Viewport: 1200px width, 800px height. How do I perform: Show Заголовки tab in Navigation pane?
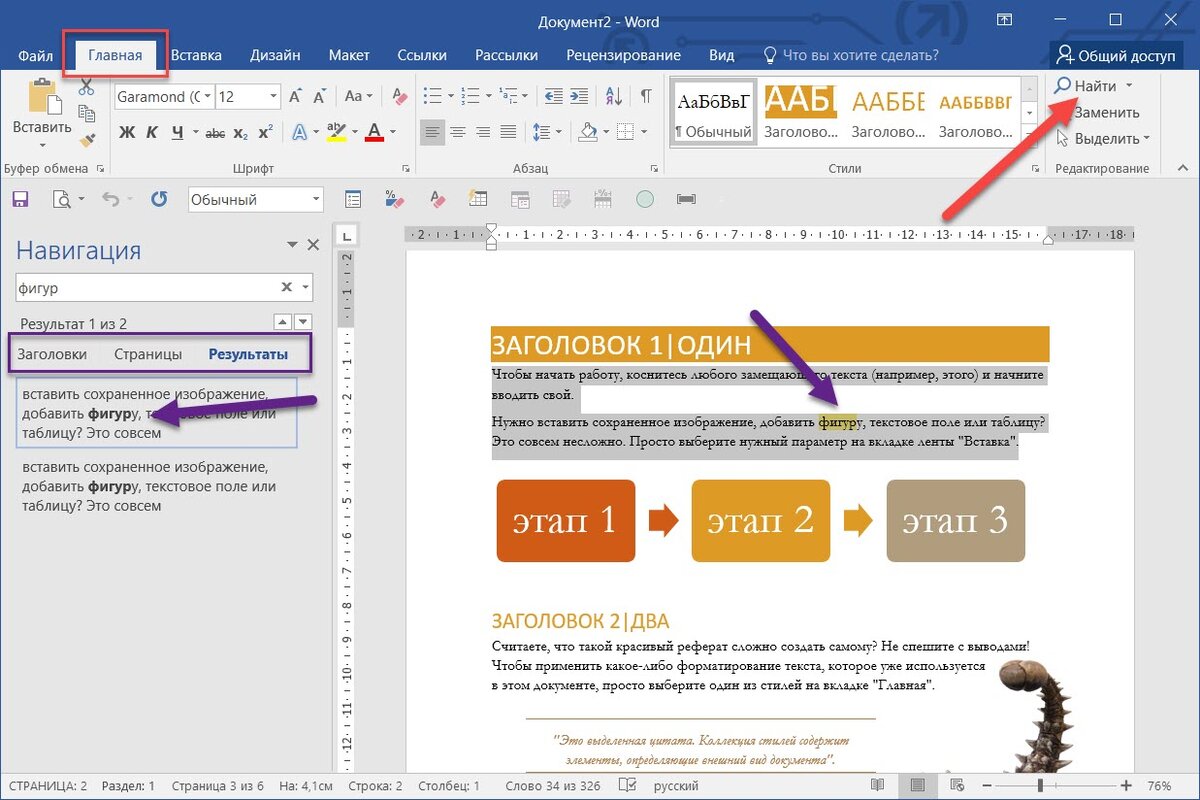[x=52, y=354]
